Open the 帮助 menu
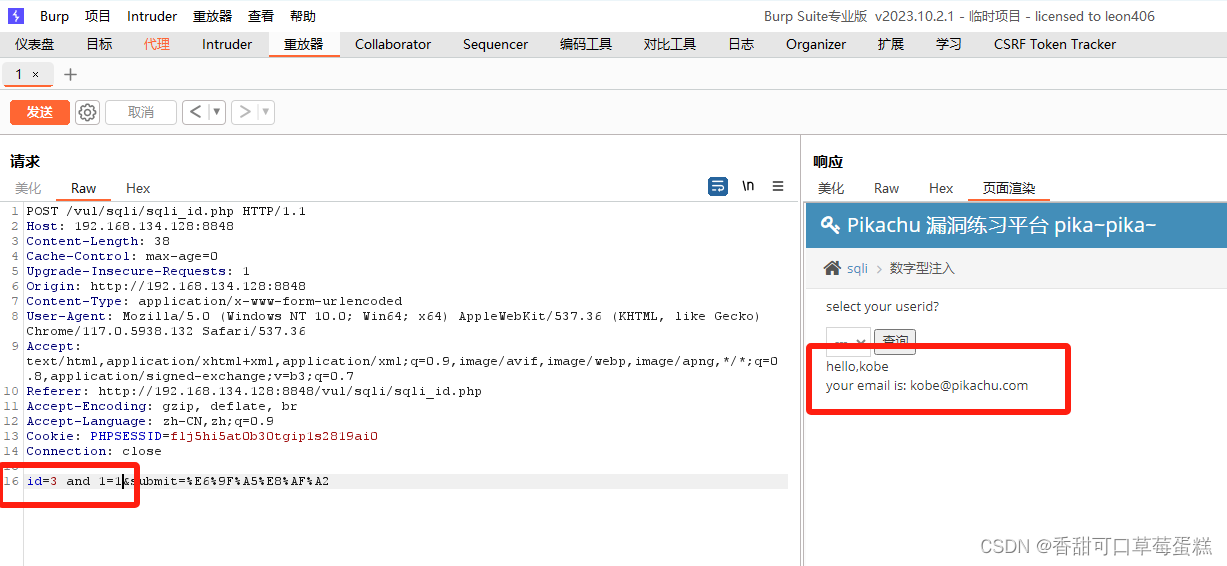The height and width of the screenshot is (566, 1227). (x=303, y=16)
